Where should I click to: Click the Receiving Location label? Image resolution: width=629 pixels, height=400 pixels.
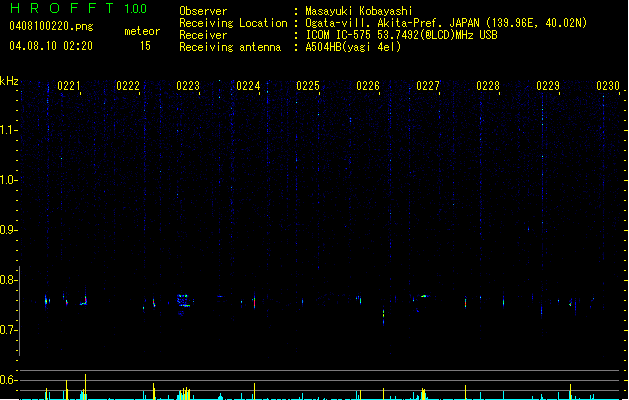tap(233, 23)
